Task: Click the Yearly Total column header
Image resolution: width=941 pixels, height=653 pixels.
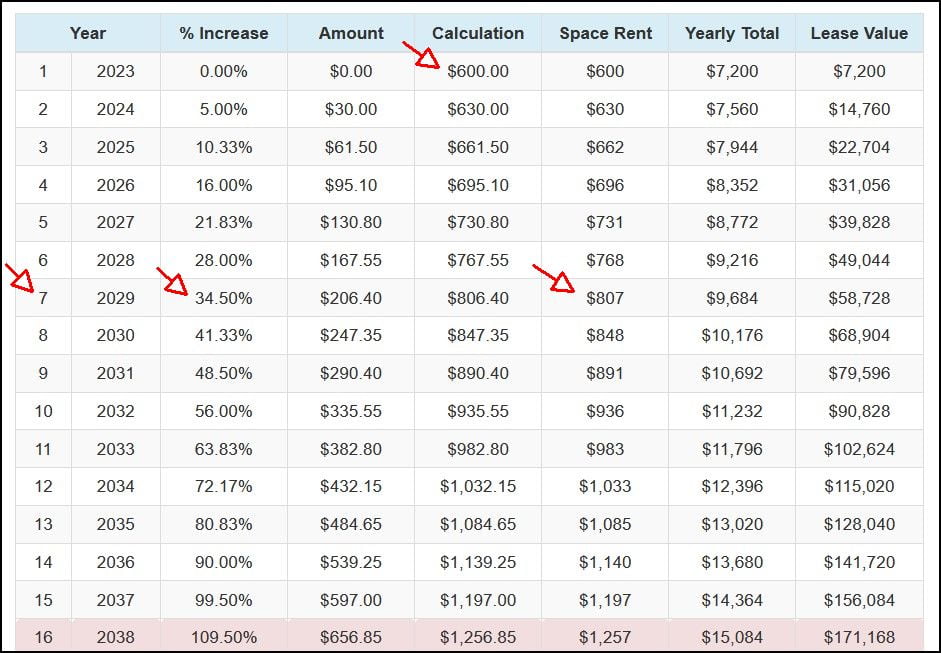Action: [x=732, y=33]
